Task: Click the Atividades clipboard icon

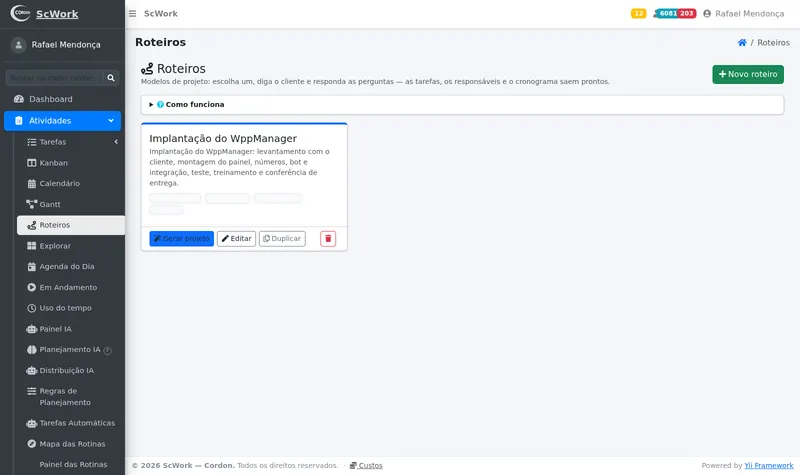Action: point(19,121)
